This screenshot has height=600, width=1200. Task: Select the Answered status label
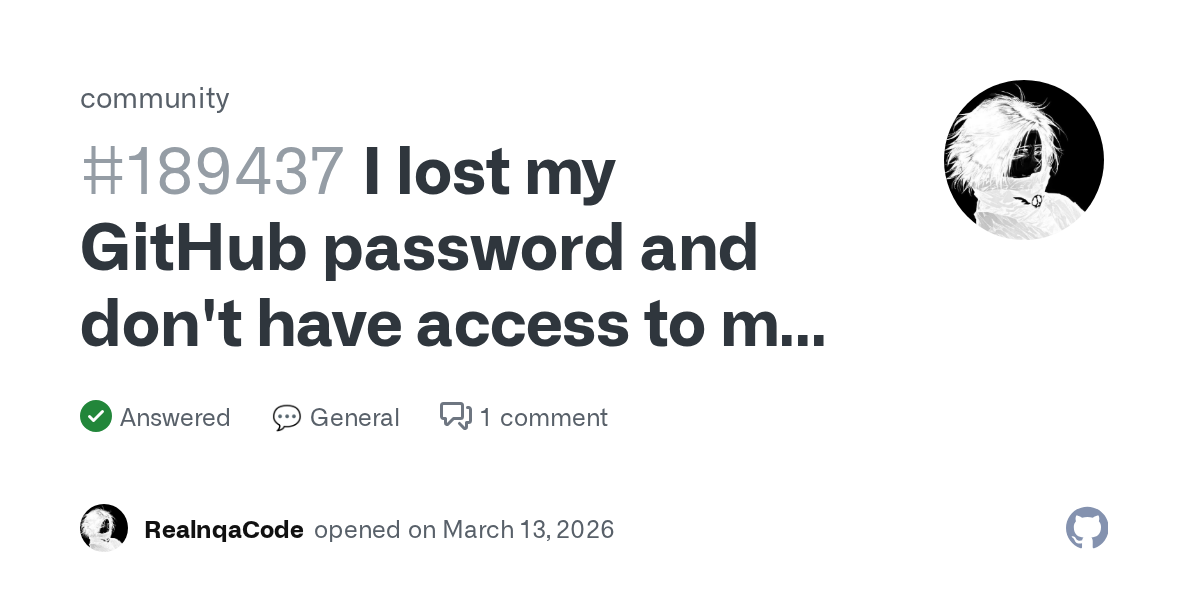coord(175,417)
